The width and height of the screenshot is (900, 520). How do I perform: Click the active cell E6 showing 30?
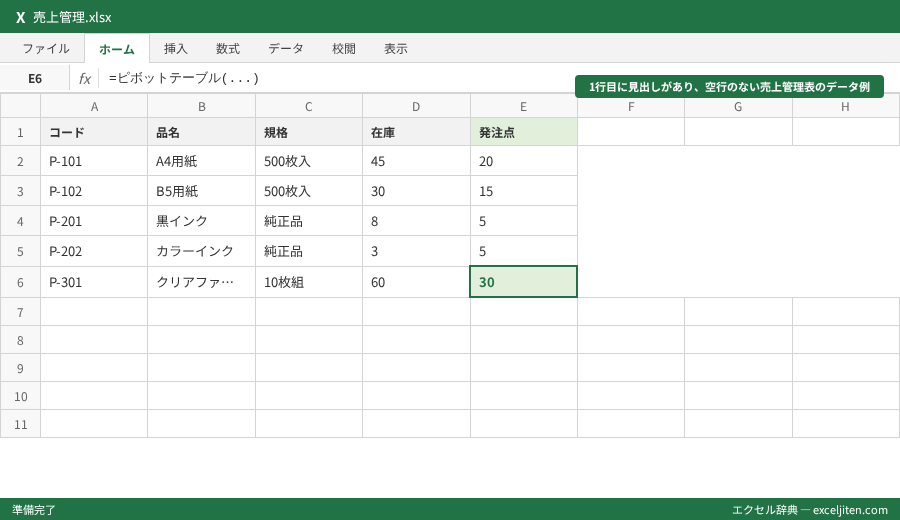tap(523, 282)
